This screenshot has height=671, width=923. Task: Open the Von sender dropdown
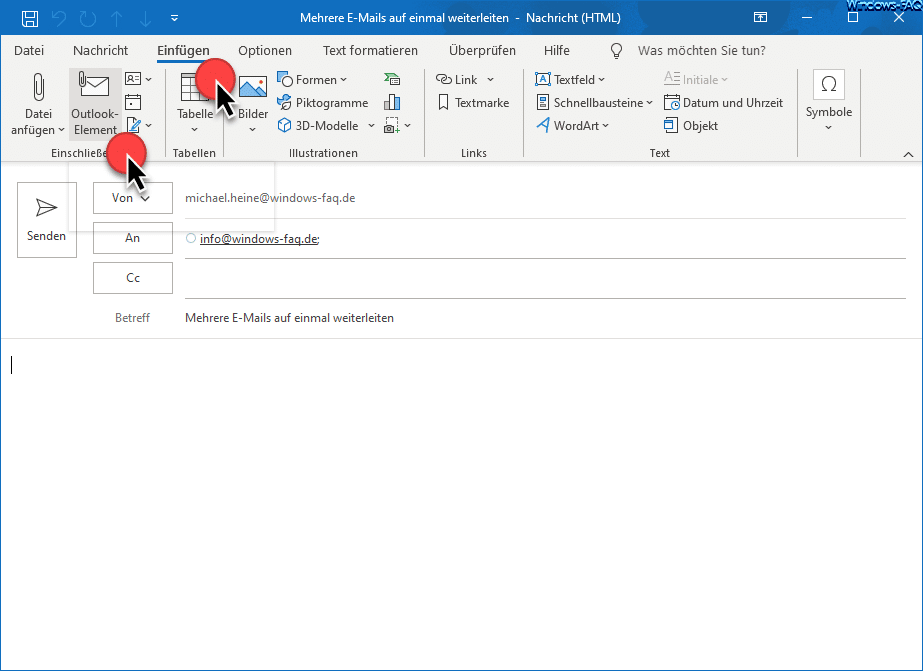point(132,198)
